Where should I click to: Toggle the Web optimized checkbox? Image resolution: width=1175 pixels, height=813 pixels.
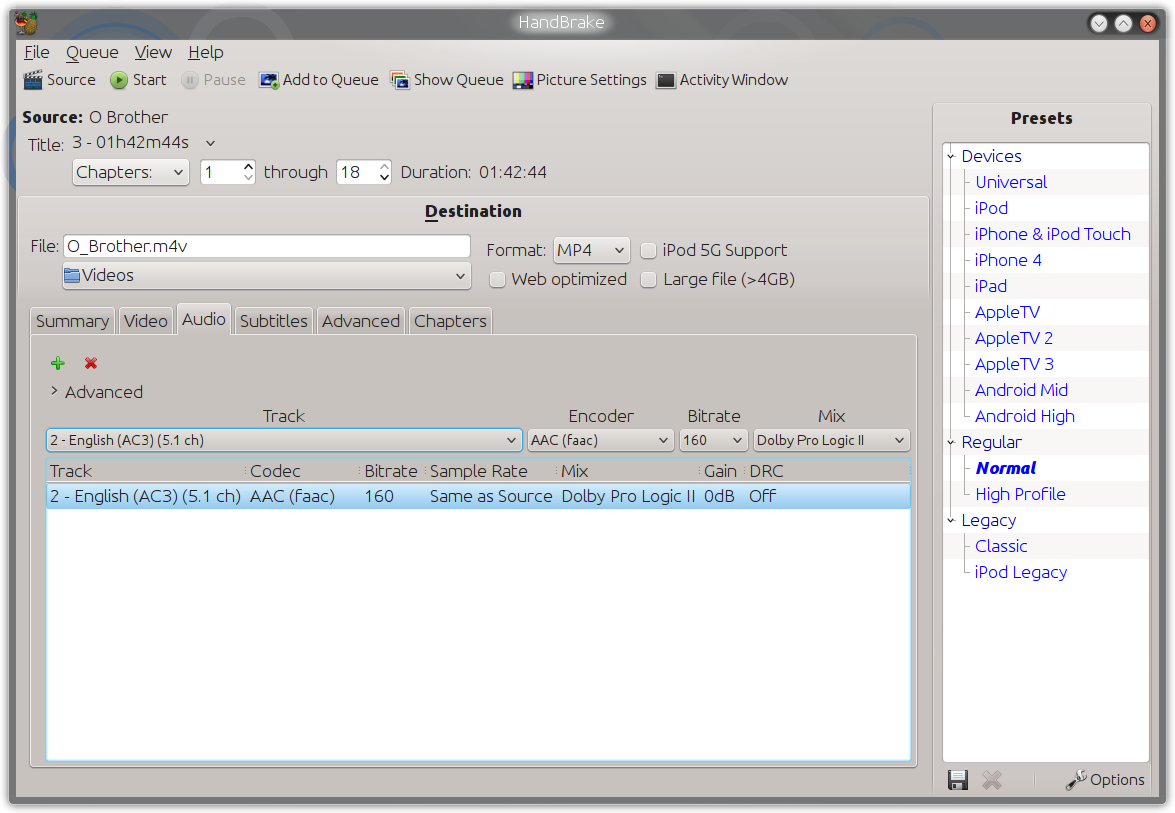tap(497, 279)
